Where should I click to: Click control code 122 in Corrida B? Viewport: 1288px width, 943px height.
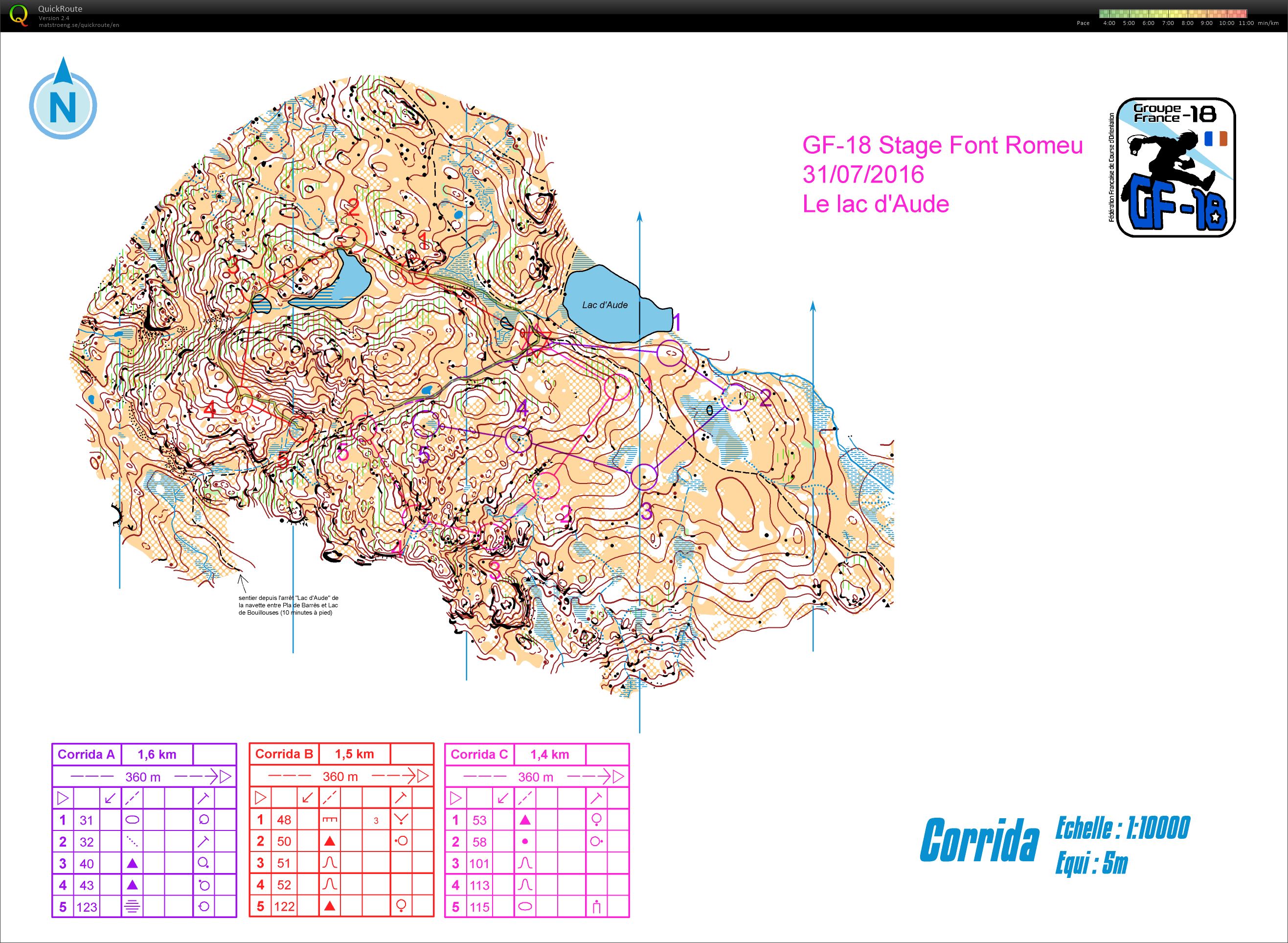(284, 906)
